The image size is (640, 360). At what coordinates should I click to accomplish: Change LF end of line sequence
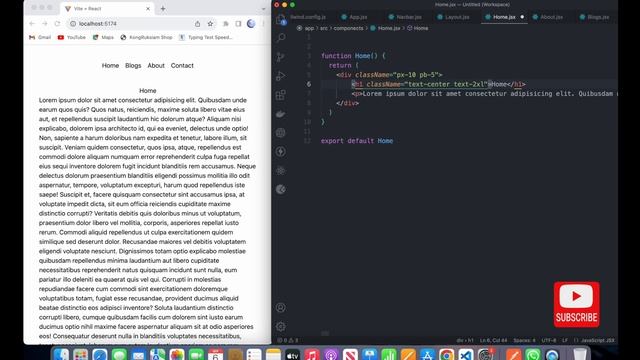[x=565, y=340]
